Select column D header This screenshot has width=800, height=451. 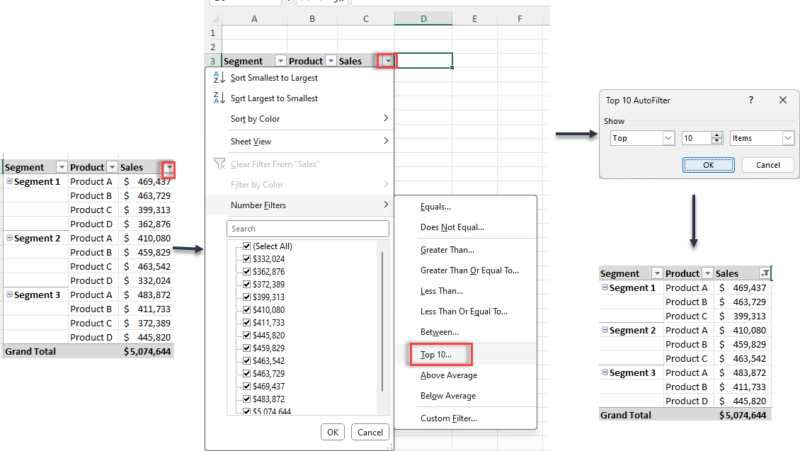[423, 19]
